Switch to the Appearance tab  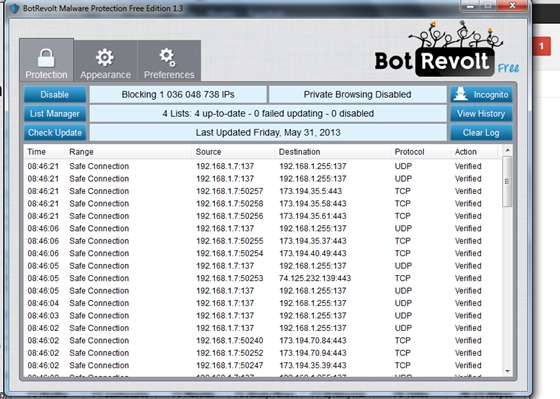[x=105, y=61]
